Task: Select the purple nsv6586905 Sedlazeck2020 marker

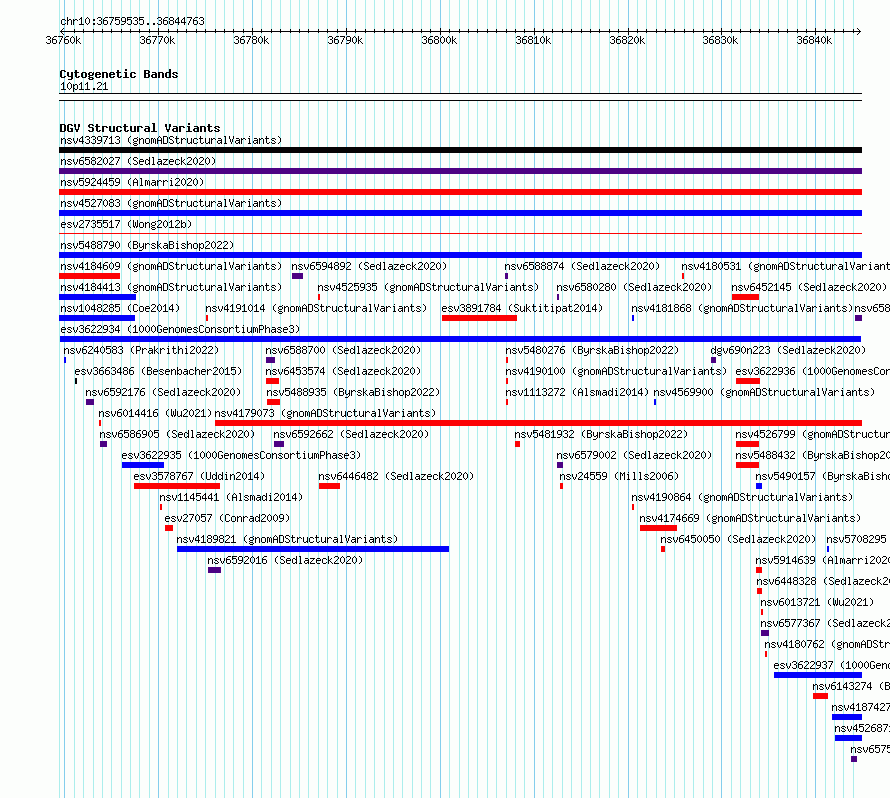Action: pos(103,444)
